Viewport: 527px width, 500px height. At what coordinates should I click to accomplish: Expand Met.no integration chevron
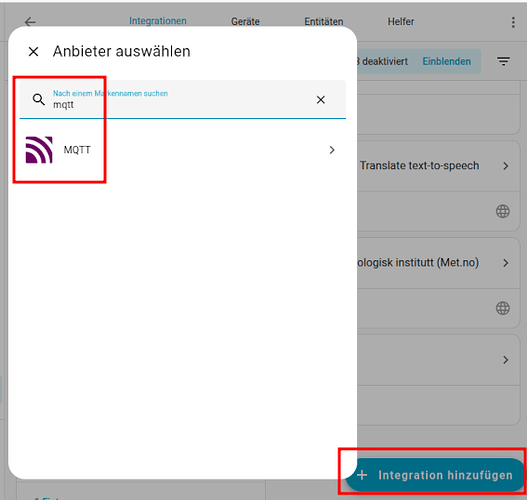click(505, 263)
